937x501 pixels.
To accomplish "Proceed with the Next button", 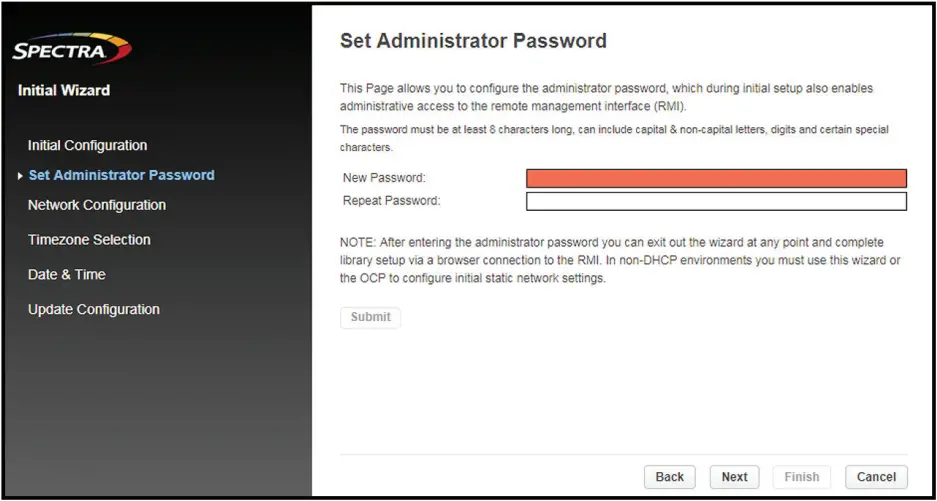I will pos(734,477).
